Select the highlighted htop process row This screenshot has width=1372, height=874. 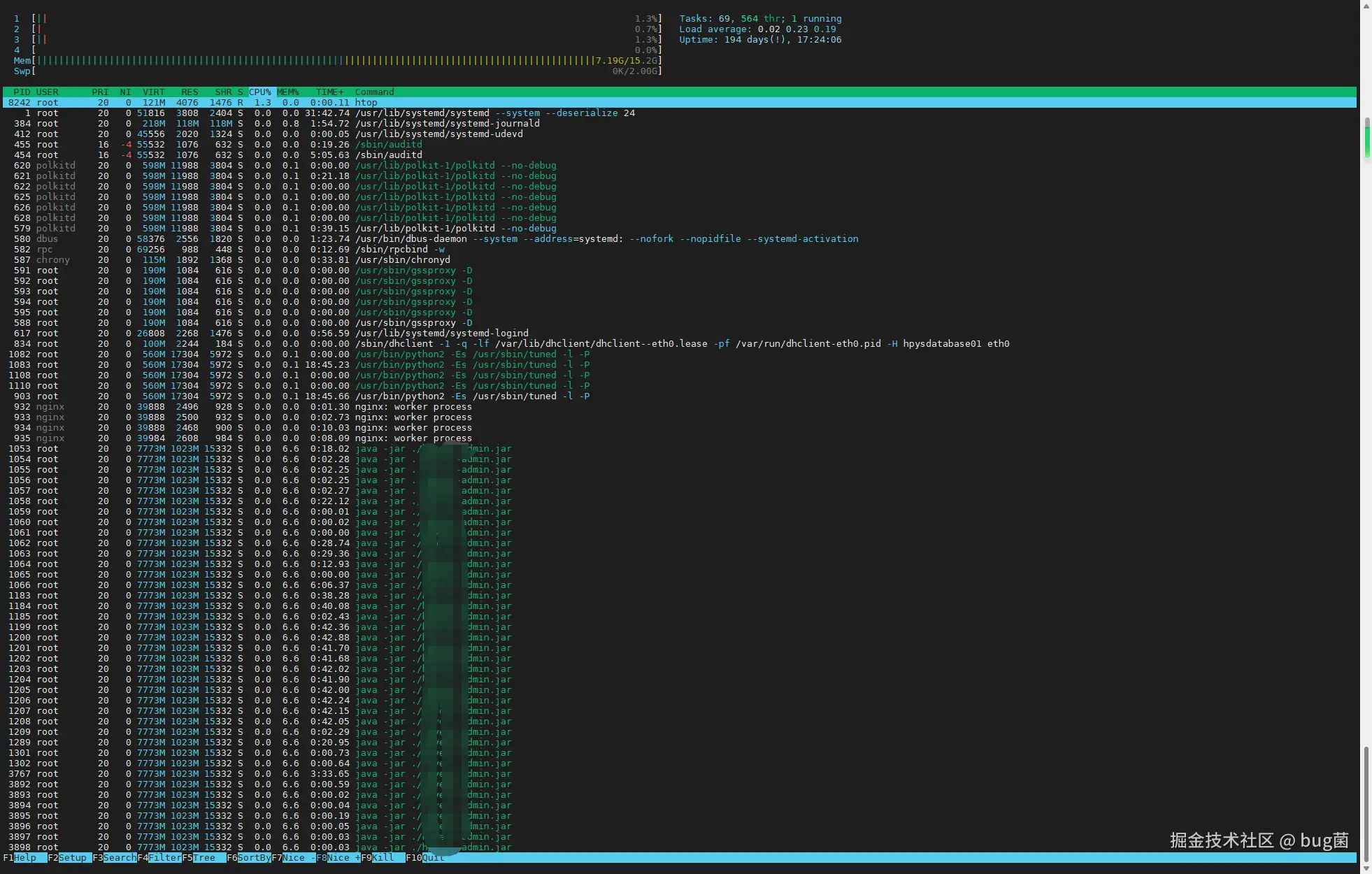coord(366,103)
